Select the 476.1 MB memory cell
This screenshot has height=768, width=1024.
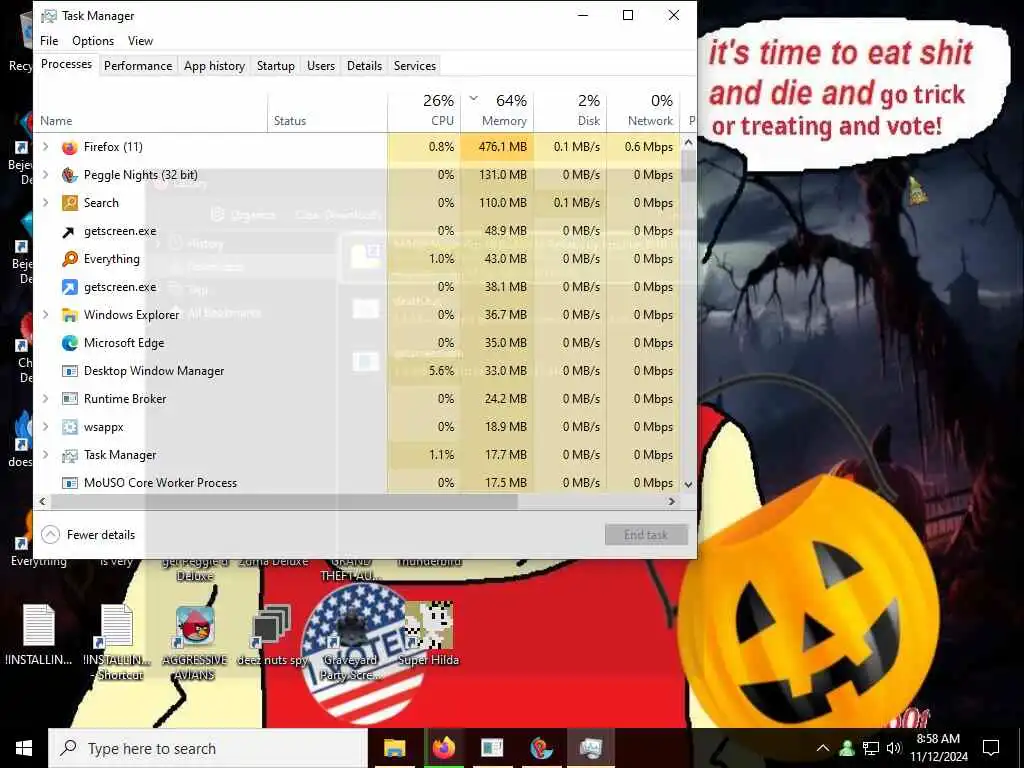pyautogui.click(x=497, y=147)
